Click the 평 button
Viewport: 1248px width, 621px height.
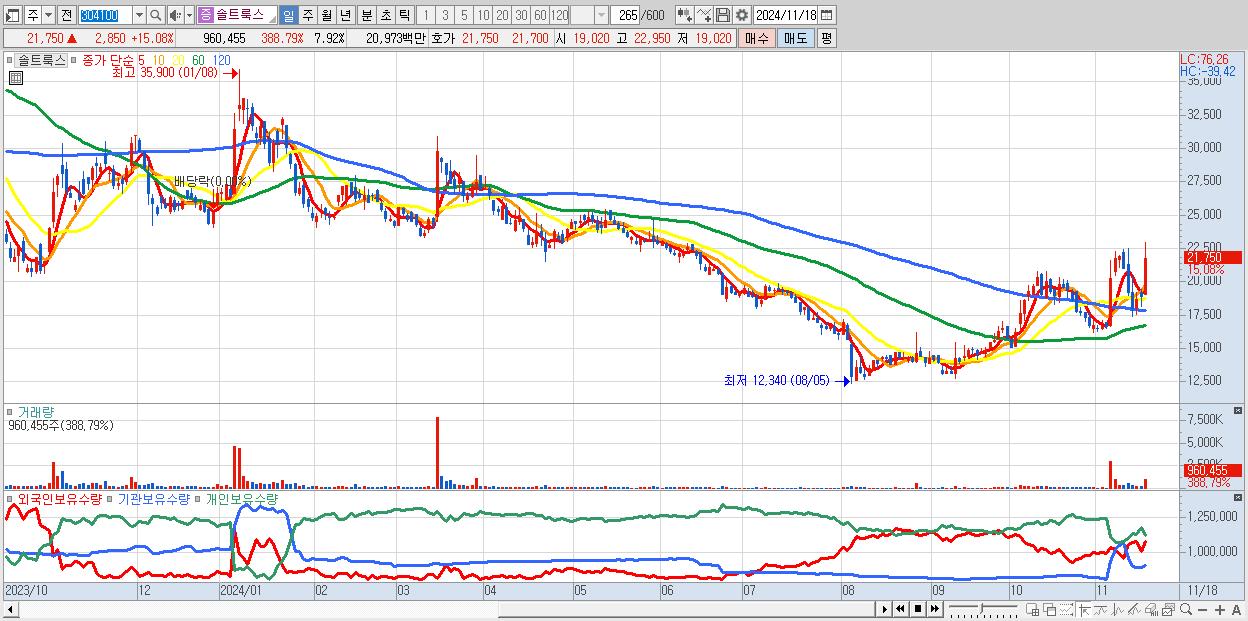click(826, 38)
